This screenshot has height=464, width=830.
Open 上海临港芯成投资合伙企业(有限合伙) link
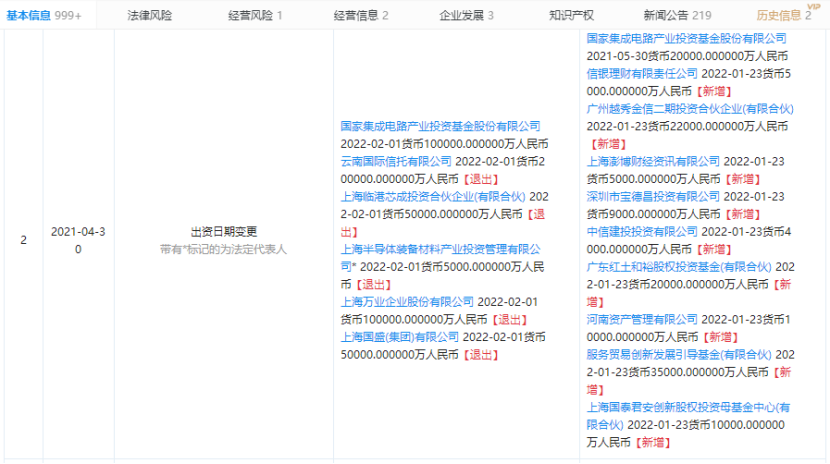(x=433, y=196)
